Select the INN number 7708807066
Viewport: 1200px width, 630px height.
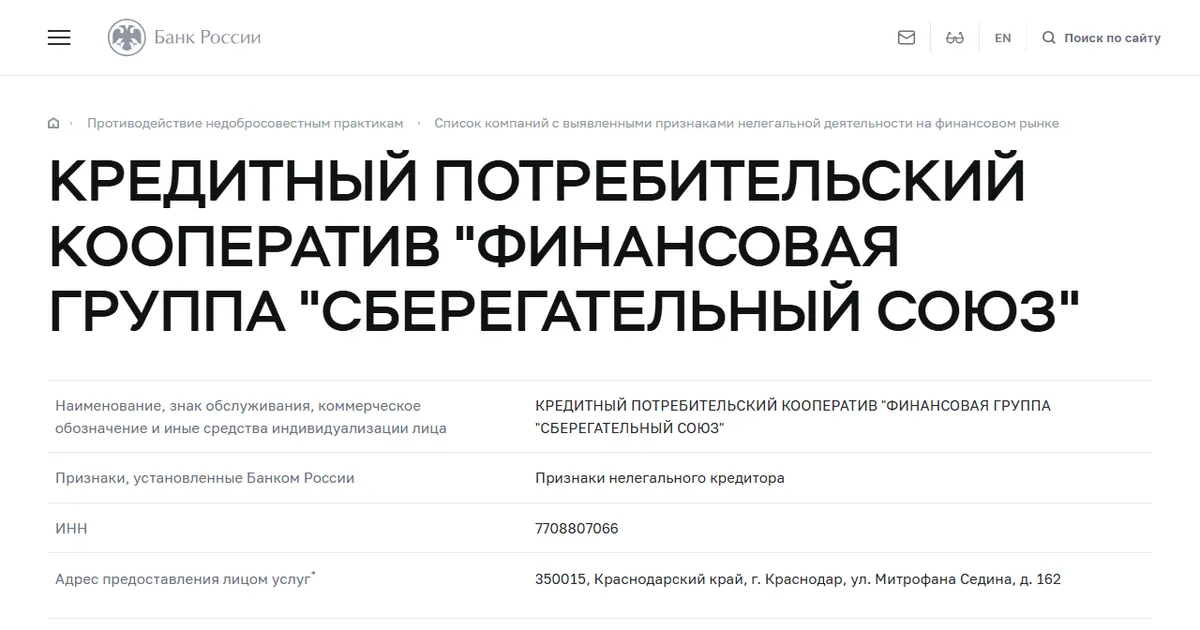click(577, 528)
